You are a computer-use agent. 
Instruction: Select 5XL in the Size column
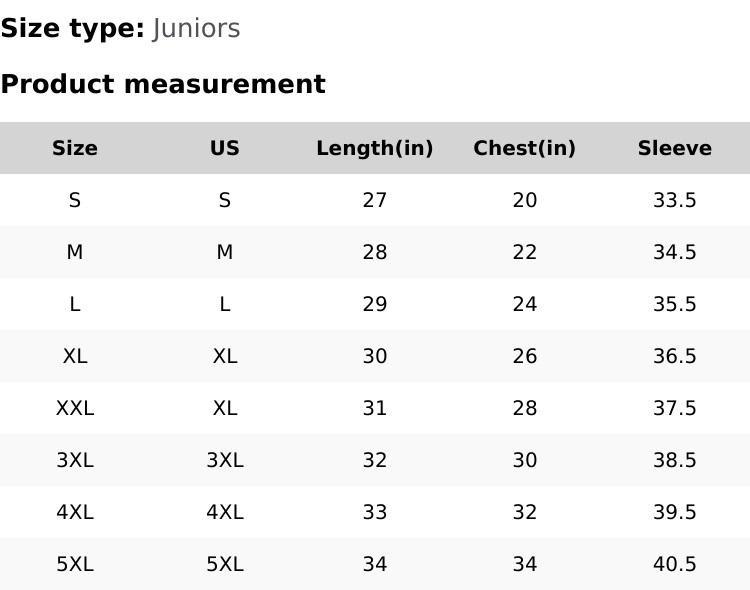click(75, 564)
